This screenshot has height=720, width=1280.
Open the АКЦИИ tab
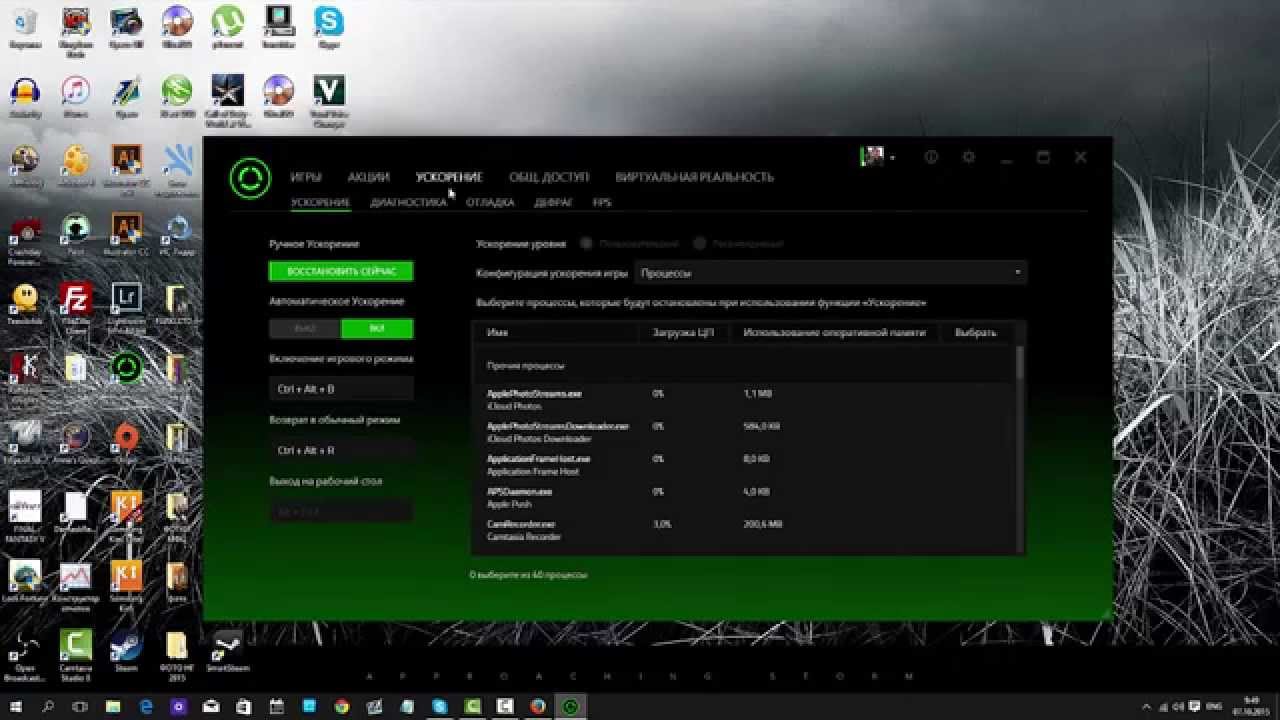coord(368,177)
